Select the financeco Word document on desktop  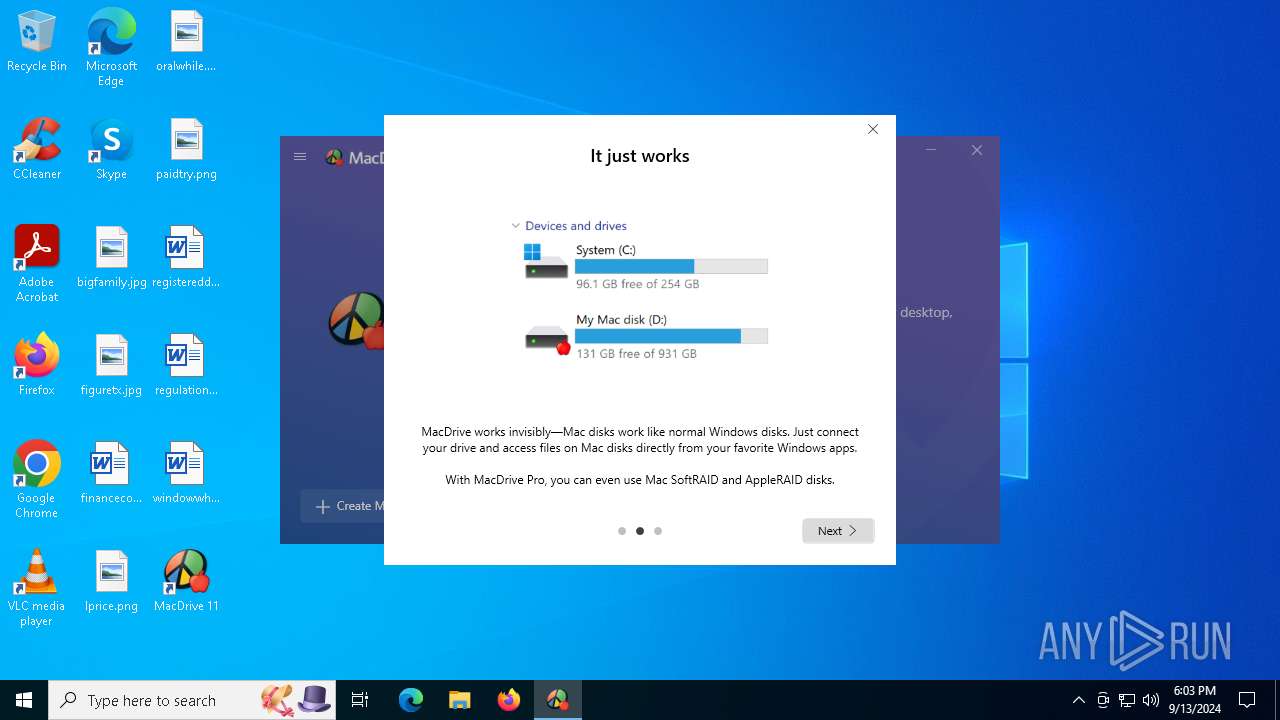point(112,473)
